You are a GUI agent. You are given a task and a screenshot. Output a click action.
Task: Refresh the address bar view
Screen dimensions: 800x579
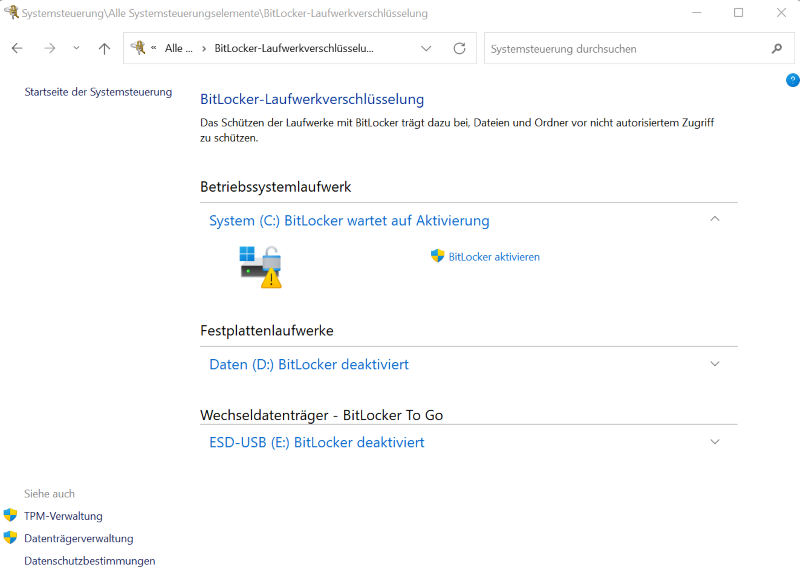pyautogui.click(x=459, y=48)
